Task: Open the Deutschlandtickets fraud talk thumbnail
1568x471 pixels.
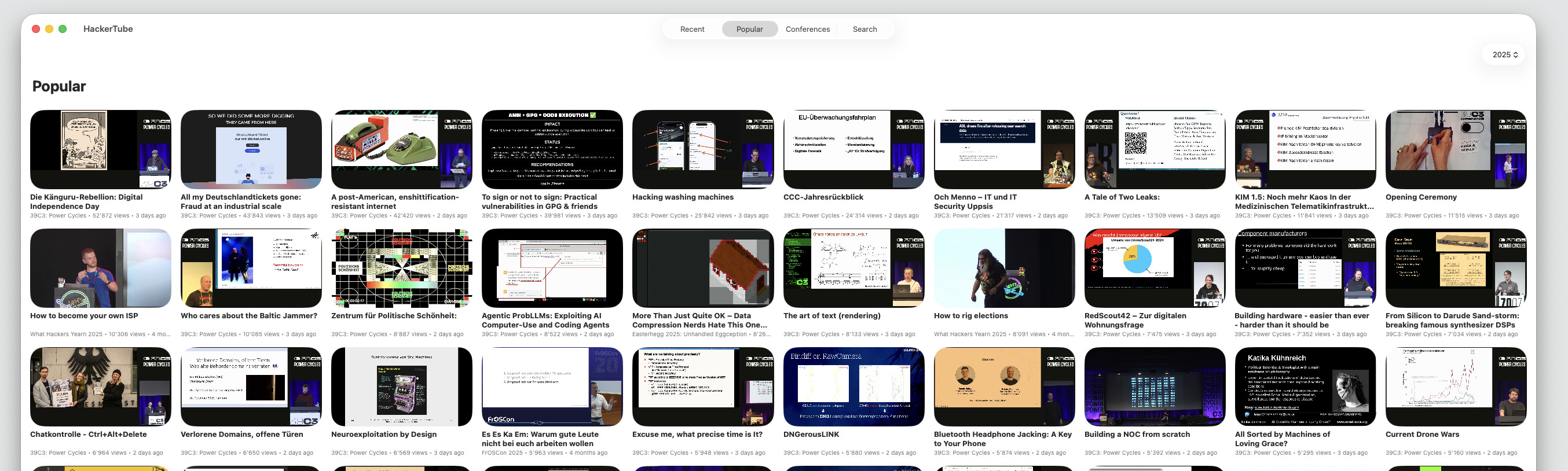Action: 251,149
